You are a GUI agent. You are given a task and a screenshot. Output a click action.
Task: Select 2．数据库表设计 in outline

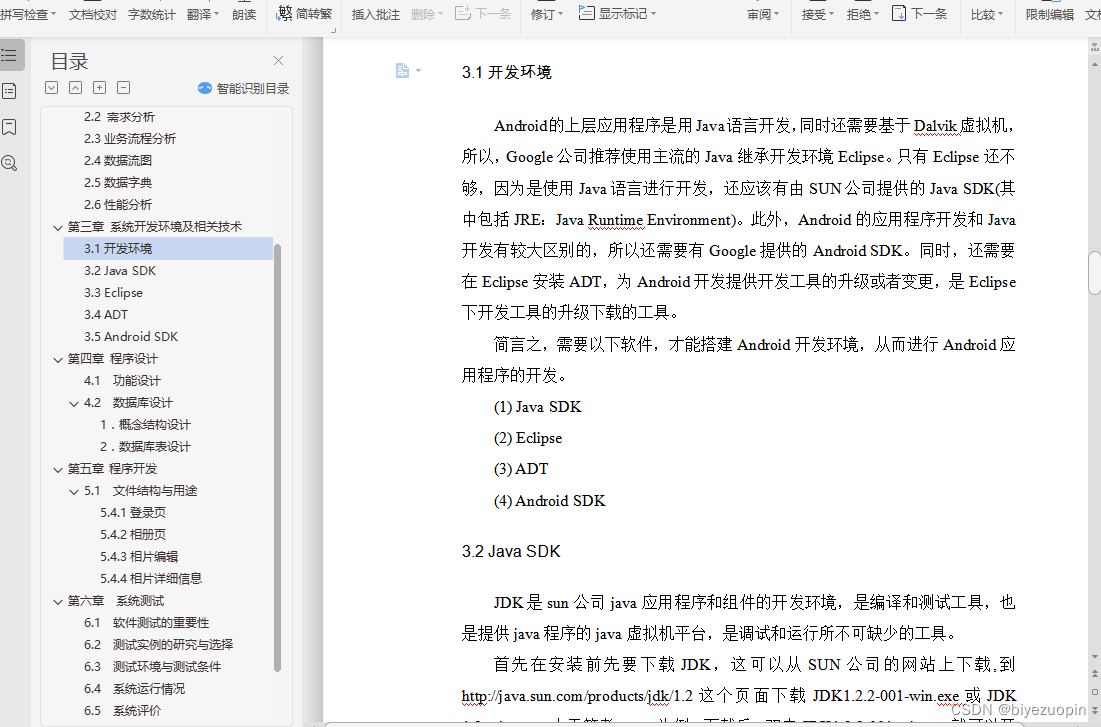pos(145,447)
